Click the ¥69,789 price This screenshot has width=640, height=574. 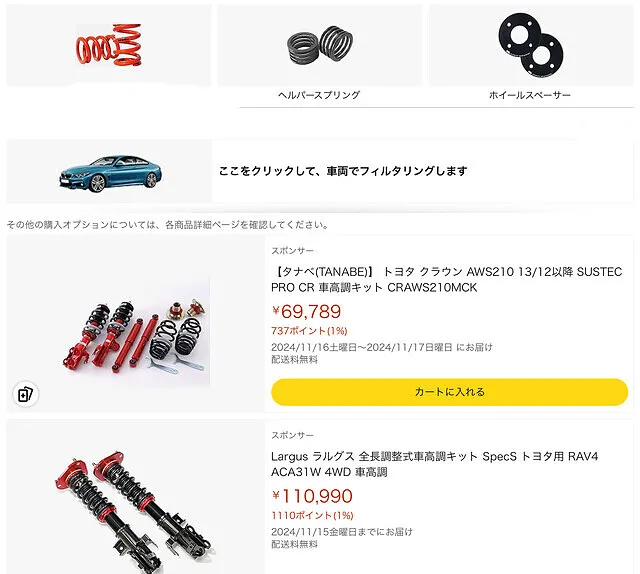[306, 312]
